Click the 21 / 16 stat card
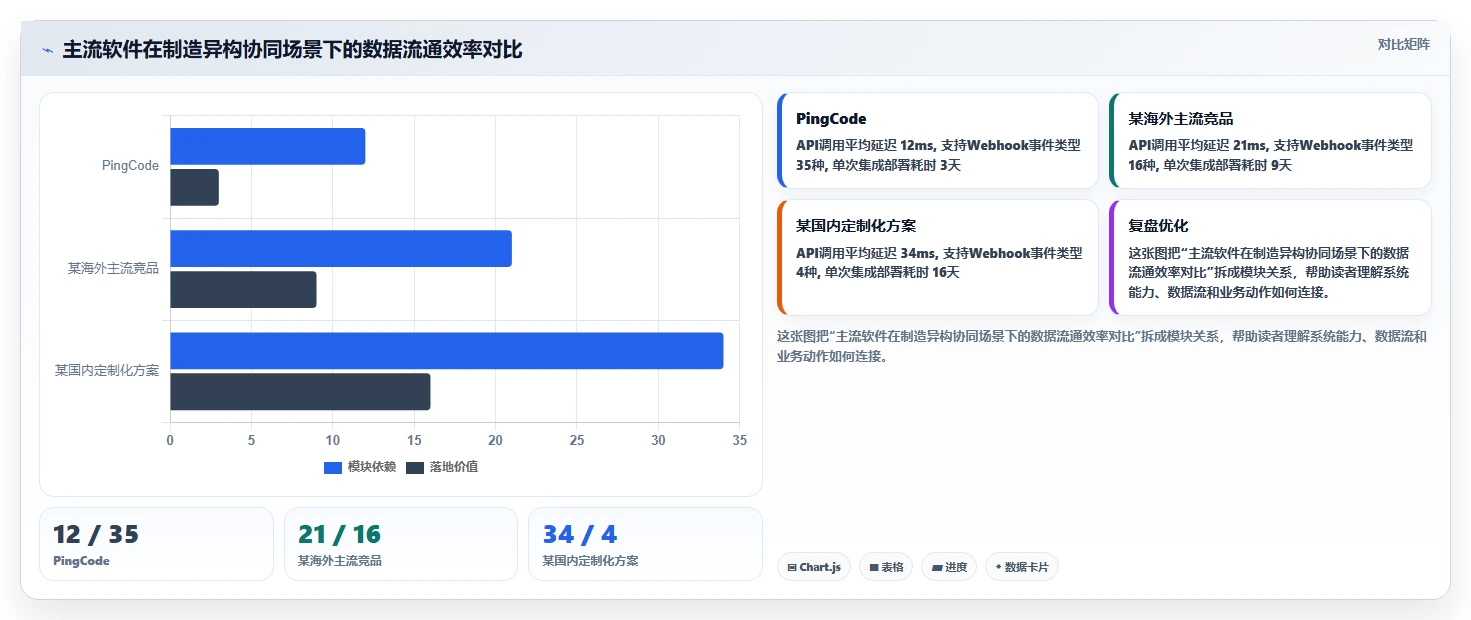Viewport: 1471px width, 620px height. 401,544
